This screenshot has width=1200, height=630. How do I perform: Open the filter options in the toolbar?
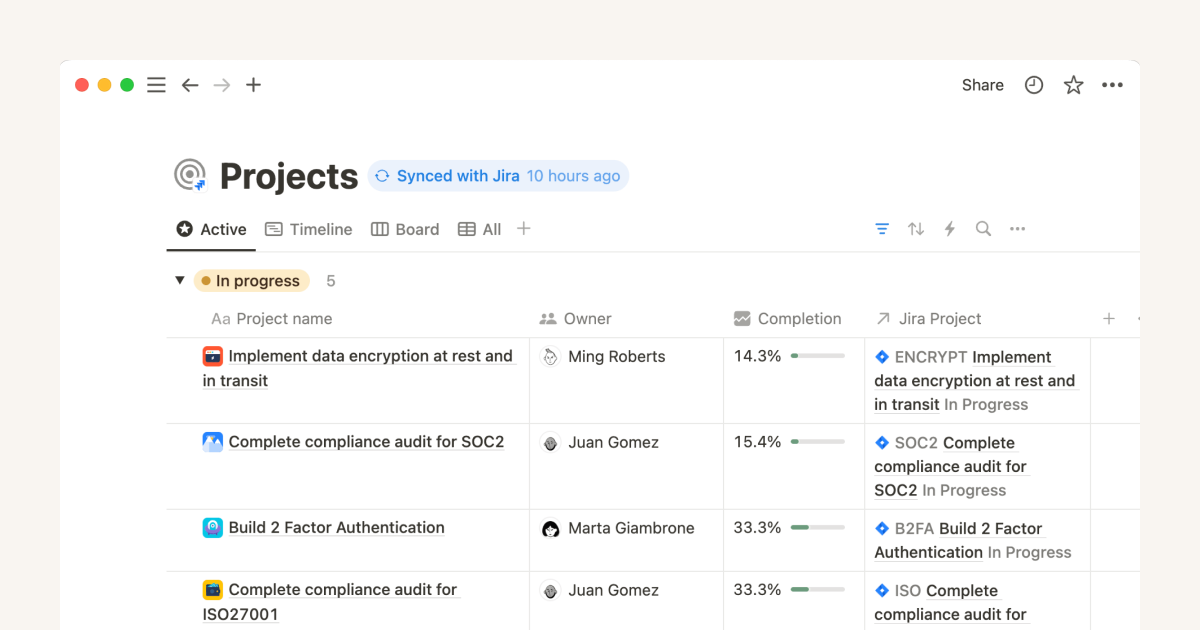click(882, 228)
